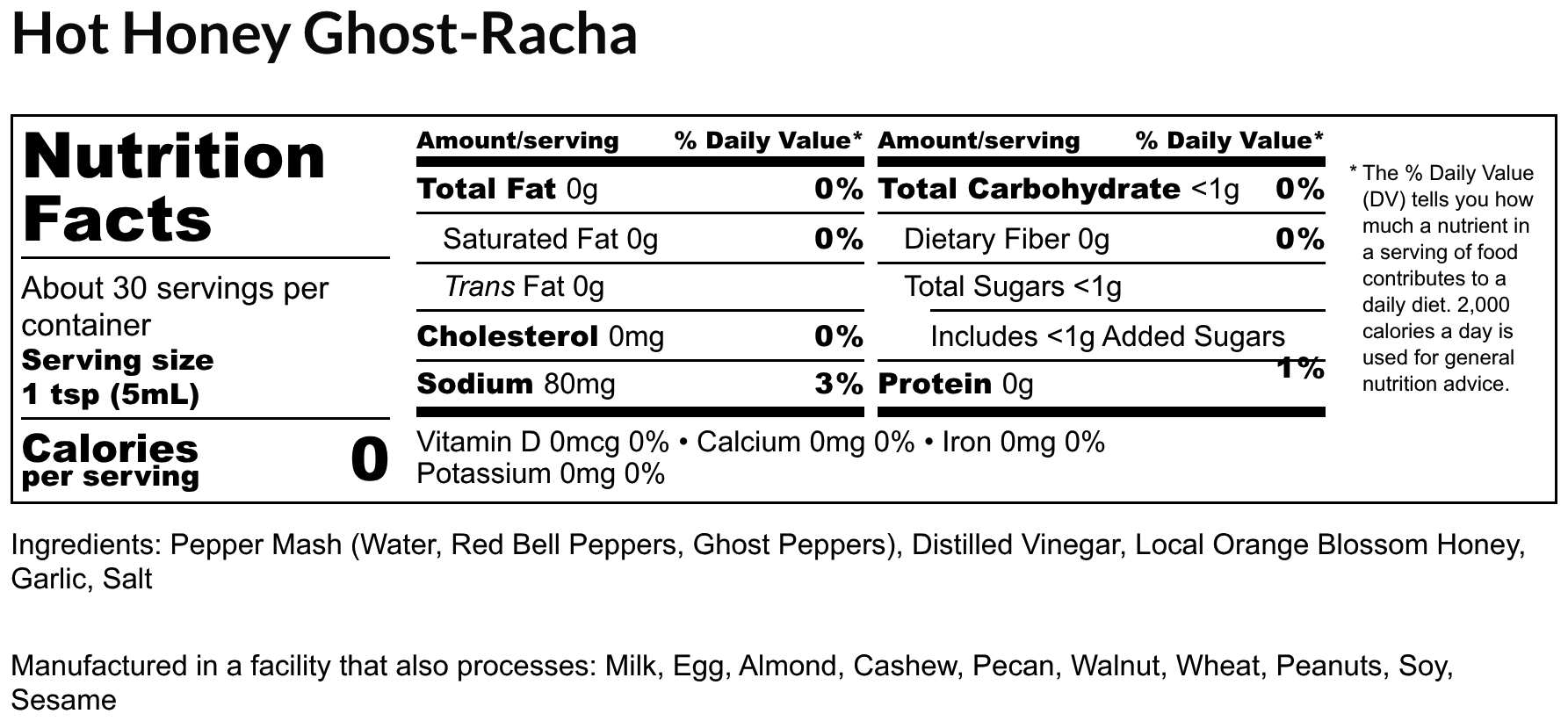This screenshot has width=1568, height=721.
Task: Click the Trans Fat 0g line
Action: [x=524, y=287]
